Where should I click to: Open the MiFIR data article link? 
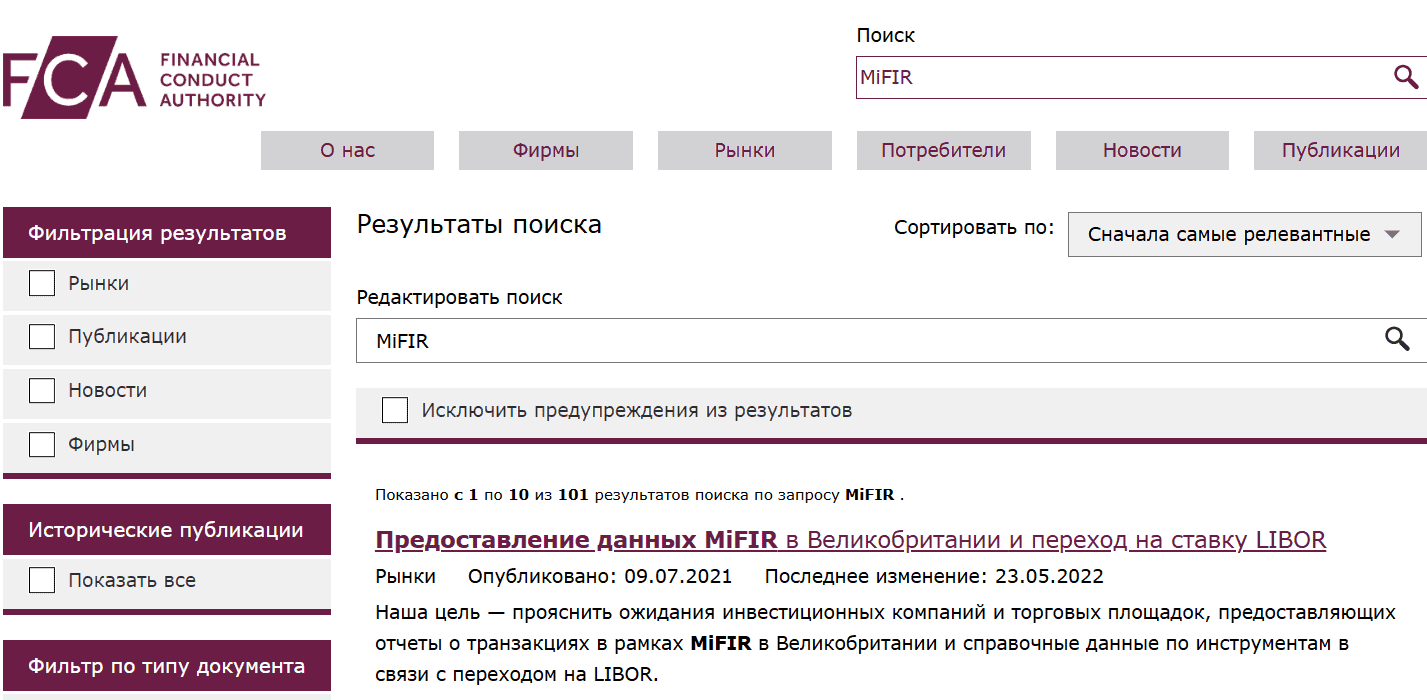(x=849, y=539)
